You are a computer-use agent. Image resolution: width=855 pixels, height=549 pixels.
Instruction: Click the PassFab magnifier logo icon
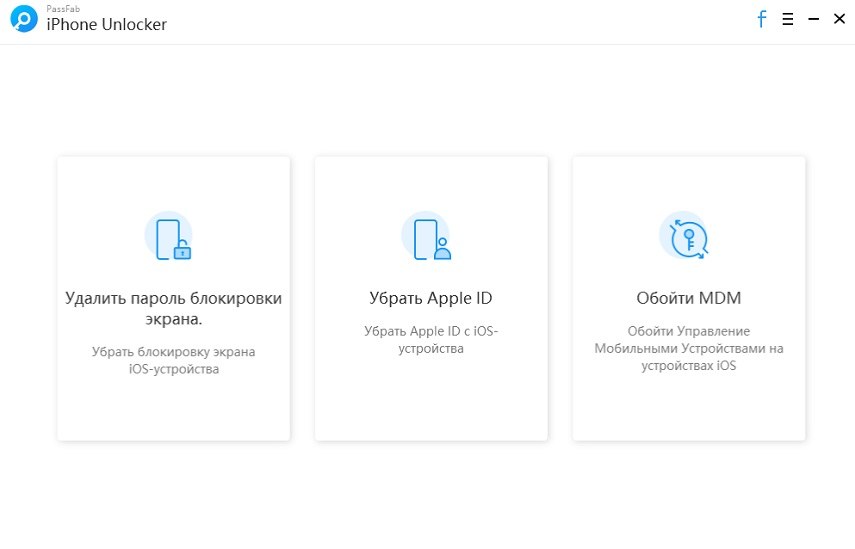pos(24,20)
